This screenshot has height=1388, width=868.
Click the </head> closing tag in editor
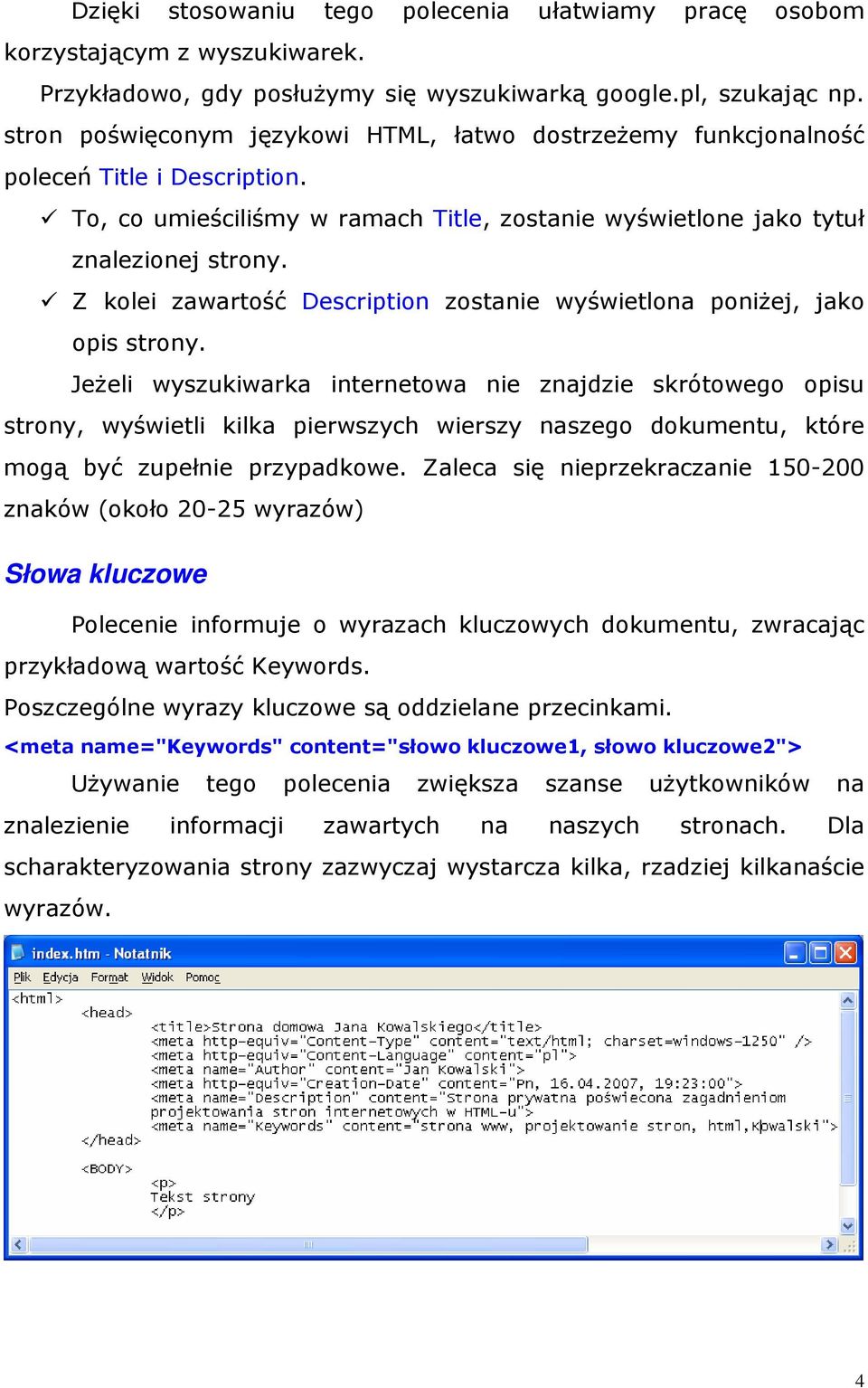click(x=111, y=1140)
